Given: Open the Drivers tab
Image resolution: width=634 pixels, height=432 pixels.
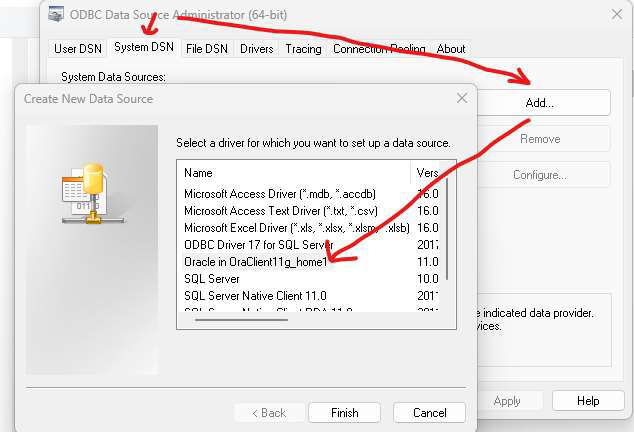Looking at the screenshot, I should point(256,48).
